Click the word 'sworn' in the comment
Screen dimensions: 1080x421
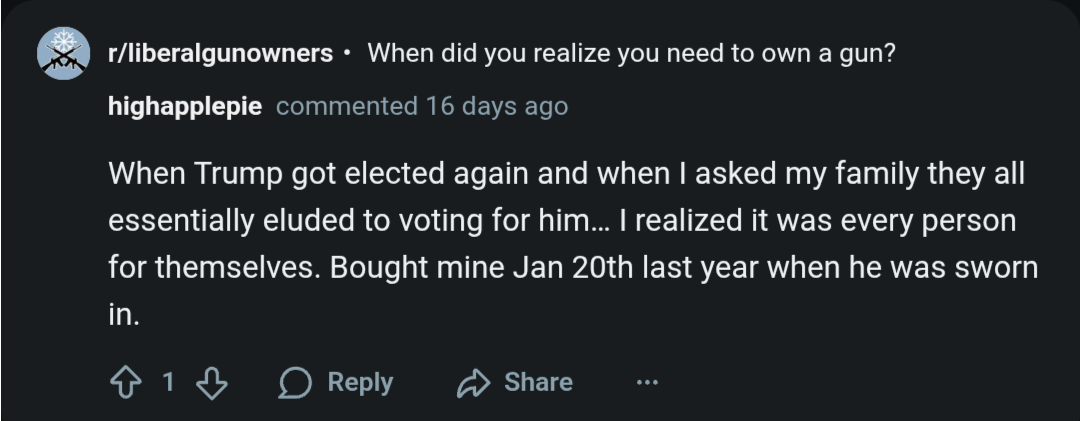pos(996,267)
